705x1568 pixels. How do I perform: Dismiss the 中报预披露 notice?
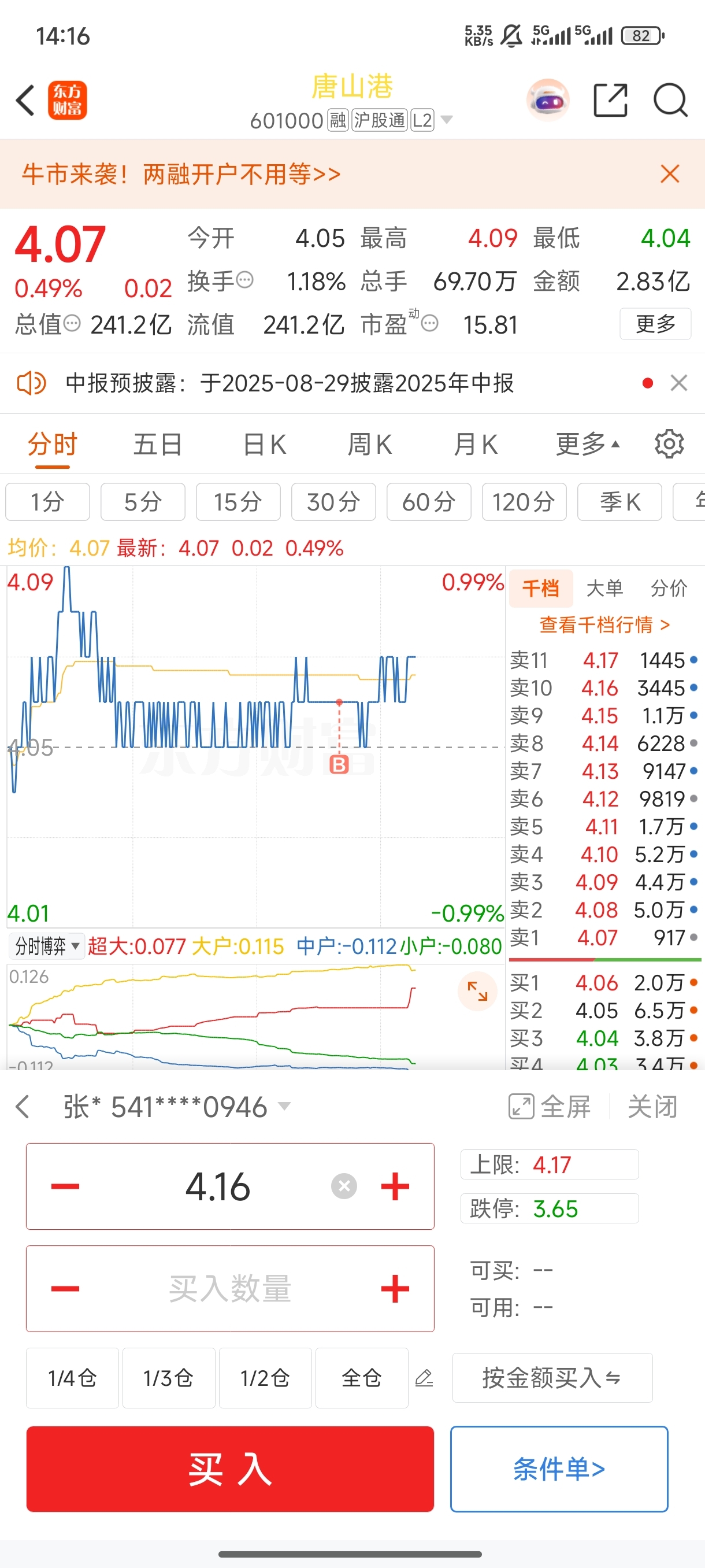[679, 383]
